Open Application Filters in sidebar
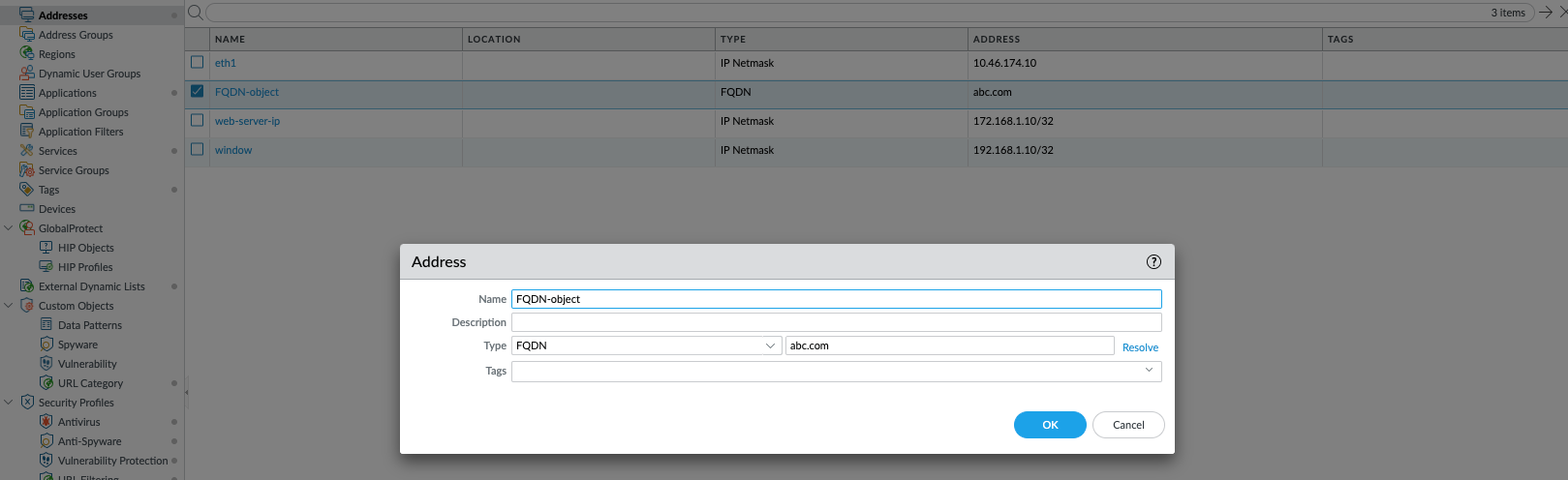The width and height of the screenshot is (1568, 480). coord(80,132)
